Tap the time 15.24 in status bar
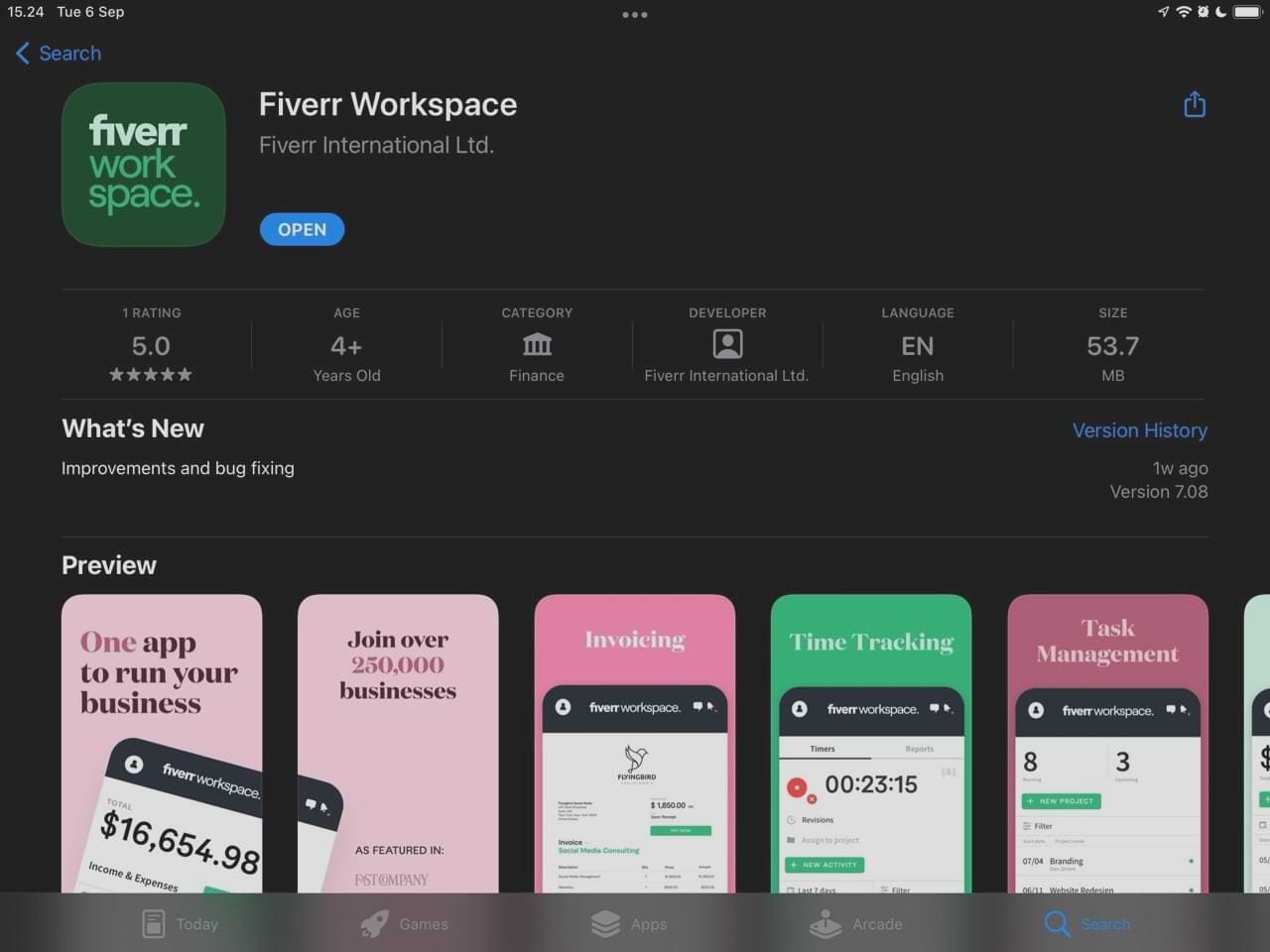This screenshot has height=952, width=1270. pyautogui.click(x=26, y=12)
